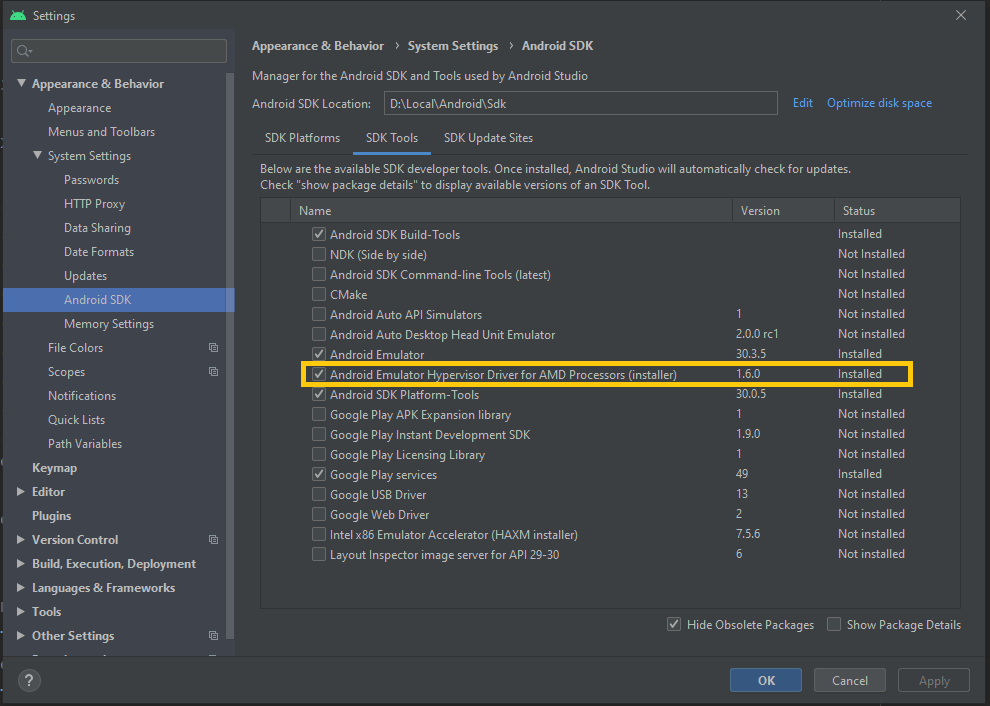Viewport: 990px width, 706px height.
Task: Check the NDK (Side by side) box
Action: [x=319, y=254]
